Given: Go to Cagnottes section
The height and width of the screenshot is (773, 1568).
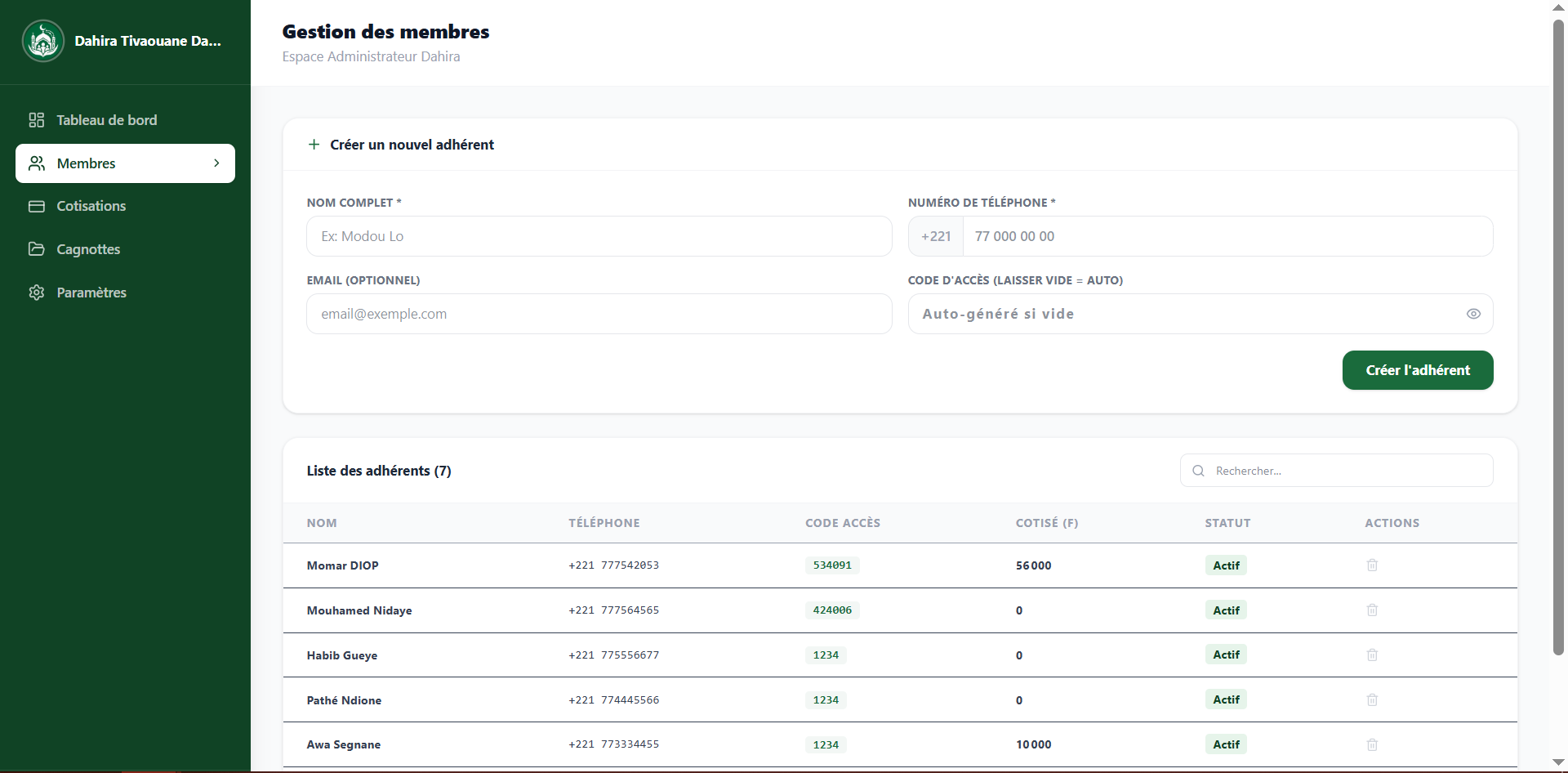Looking at the screenshot, I should click(x=125, y=249).
